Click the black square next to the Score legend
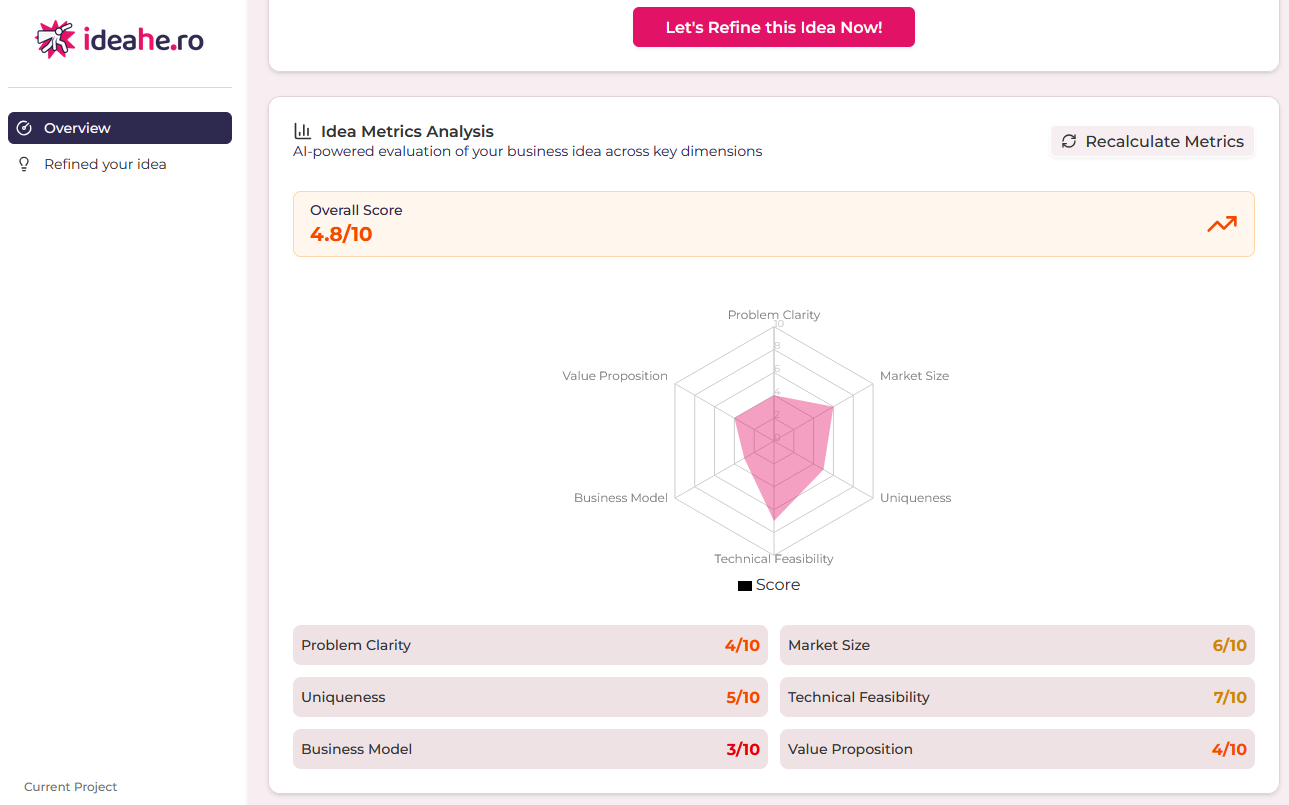 (x=744, y=584)
